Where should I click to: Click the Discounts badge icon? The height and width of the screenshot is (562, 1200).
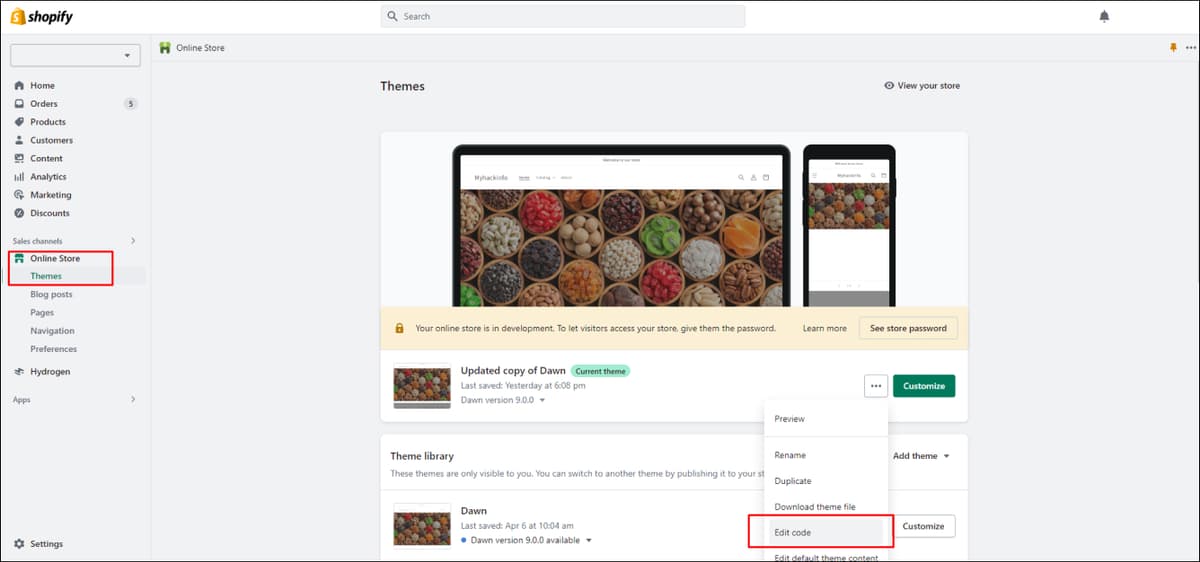[x=19, y=213]
